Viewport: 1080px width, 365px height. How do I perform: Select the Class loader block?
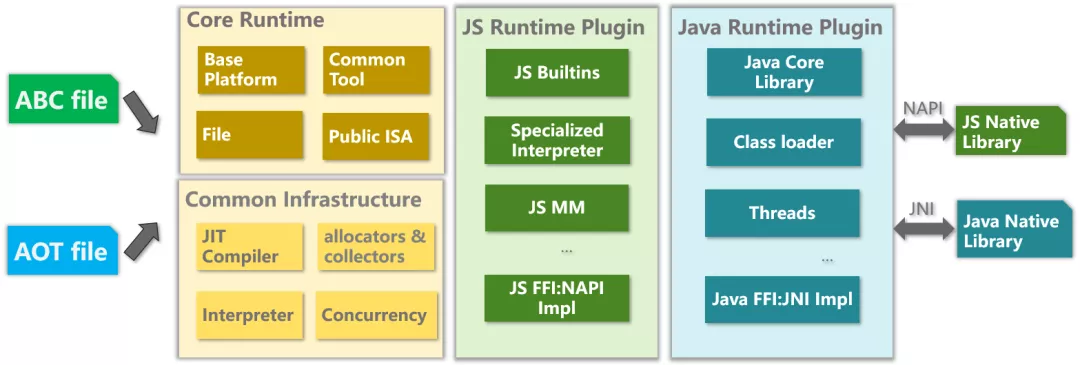coord(783,143)
